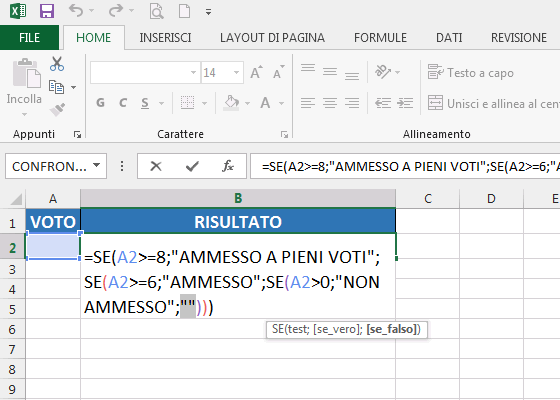Image resolution: width=560 pixels, height=400 pixels.
Task: Toggle underline S formatting
Action: click(145, 103)
